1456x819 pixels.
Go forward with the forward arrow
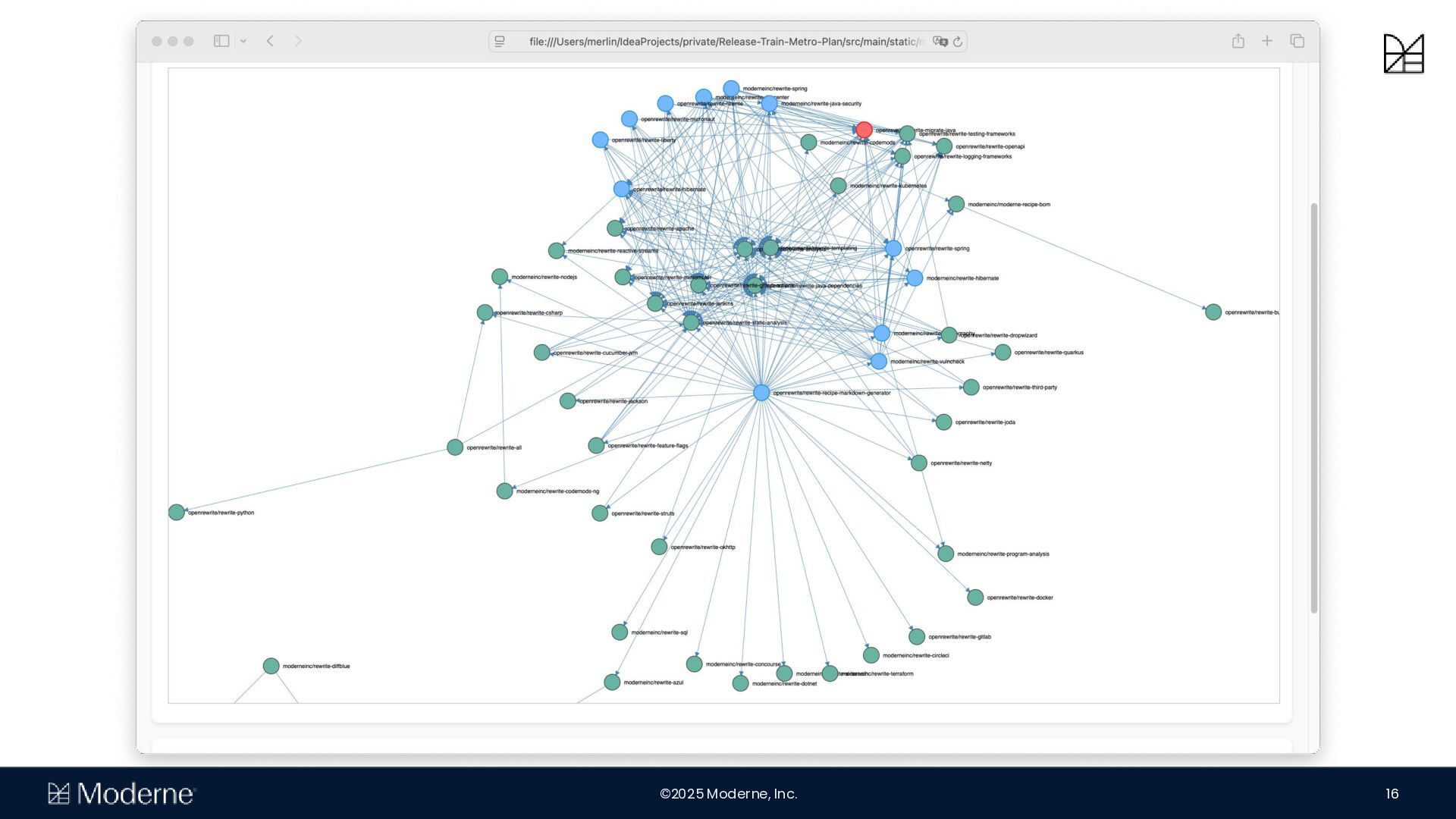[x=298, y=41]
